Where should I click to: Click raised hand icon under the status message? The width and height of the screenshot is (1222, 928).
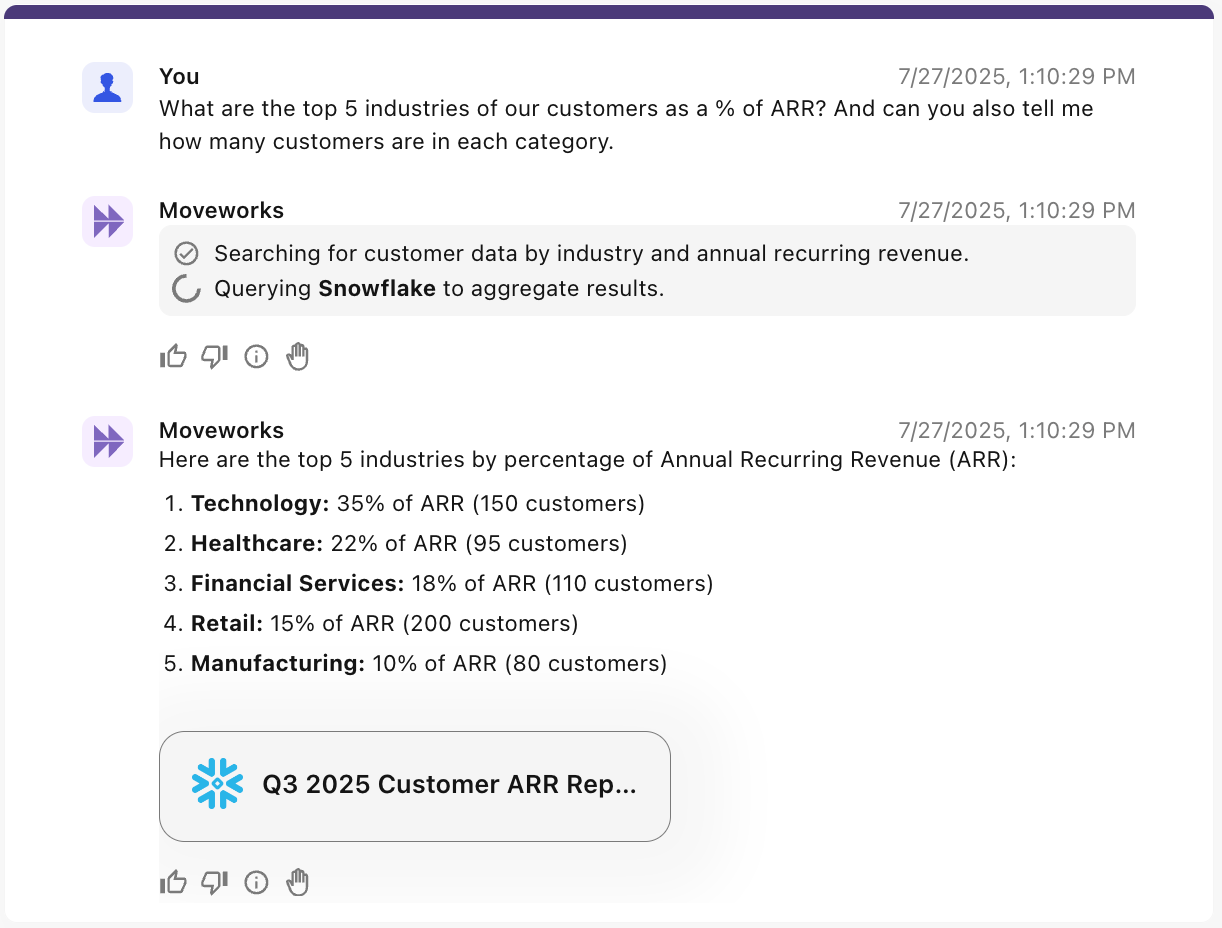[298, 357]
